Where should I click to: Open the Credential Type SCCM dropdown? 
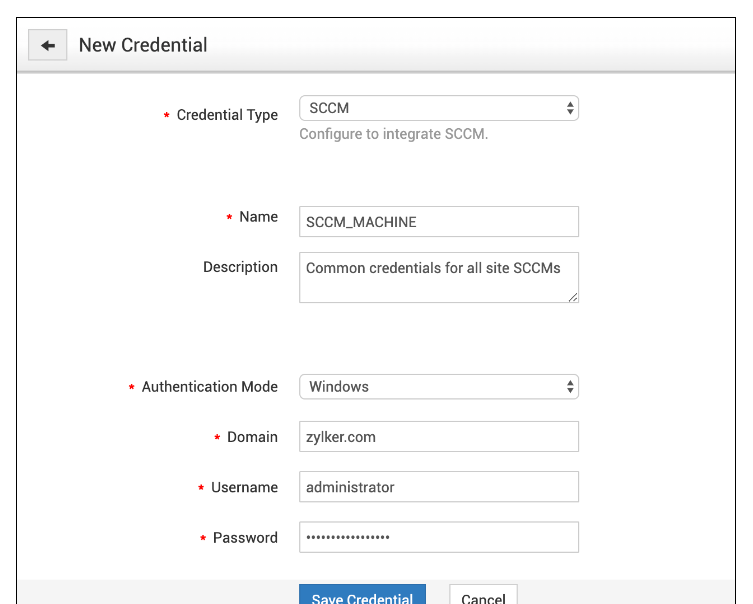[x=438, y=108]
